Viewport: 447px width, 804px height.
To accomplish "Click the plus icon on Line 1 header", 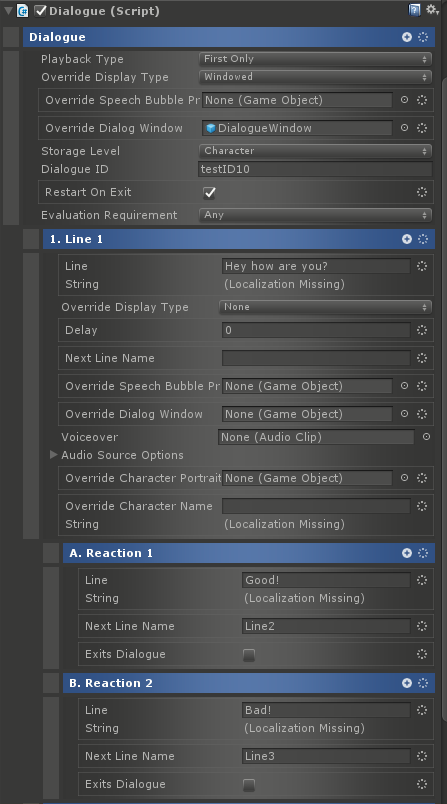I will click(407, 239).
